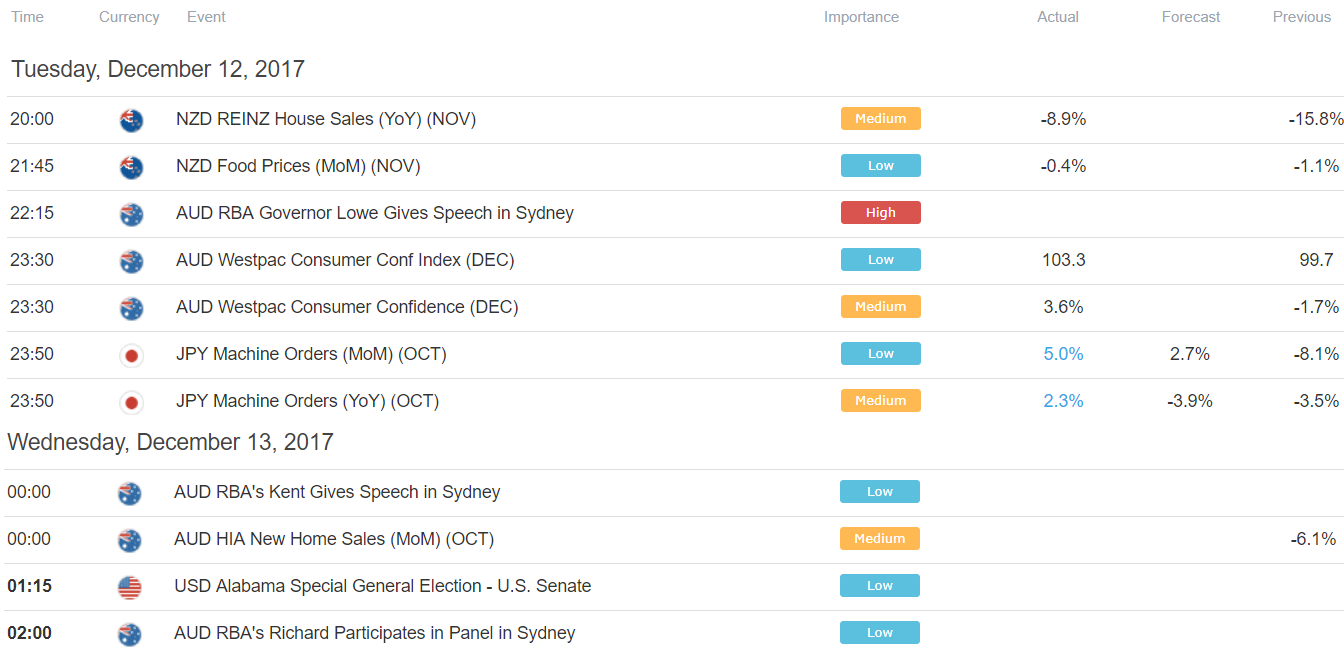Click the High importance badge for RBA Lowe speech

pyautogui.click(x=881, y=212)
